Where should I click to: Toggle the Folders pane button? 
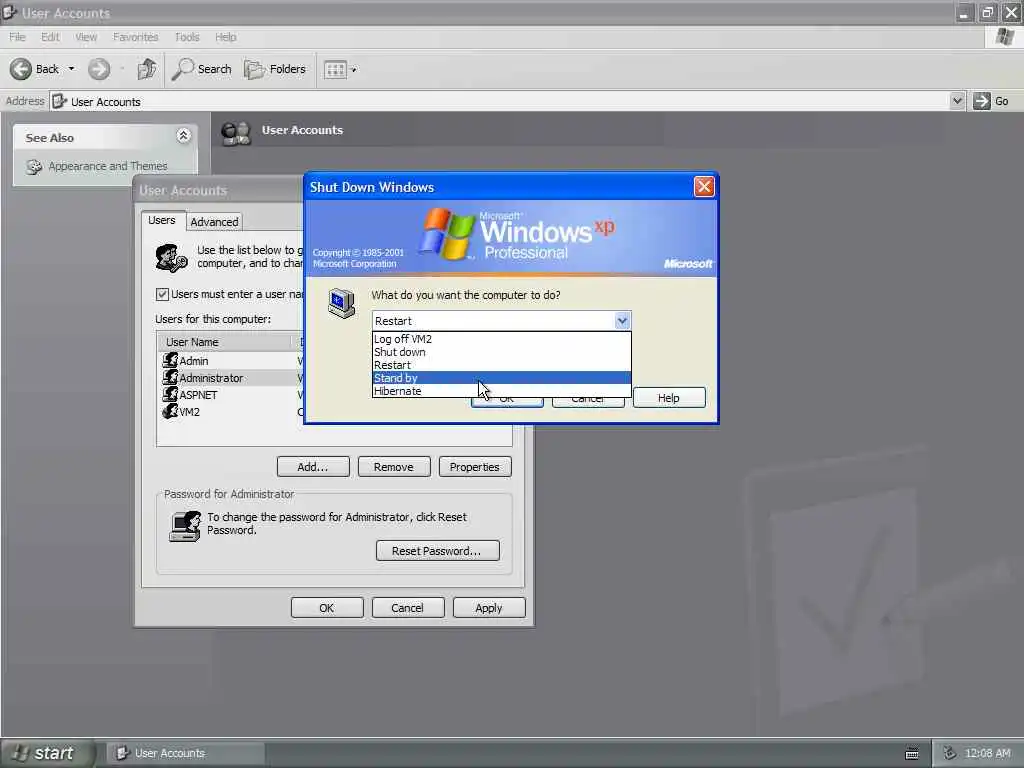coord(274,69)
